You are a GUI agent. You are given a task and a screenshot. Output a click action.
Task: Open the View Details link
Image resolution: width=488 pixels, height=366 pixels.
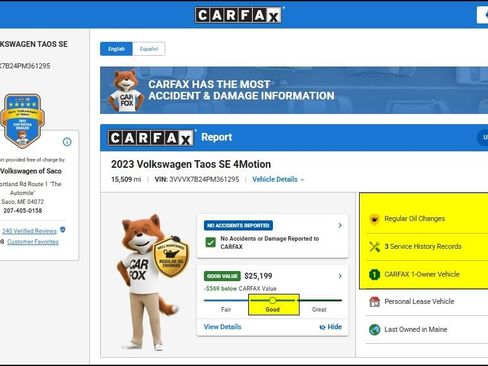click(x=222, y=327)
